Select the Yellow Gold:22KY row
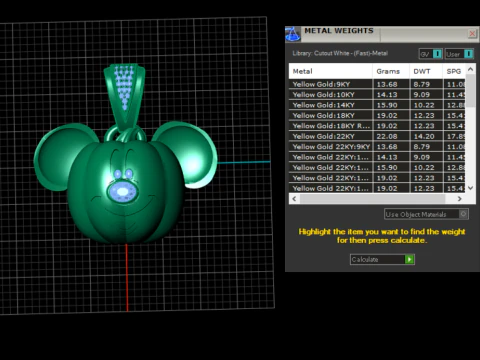The image size is (480, 360). (x=377, y=136)
